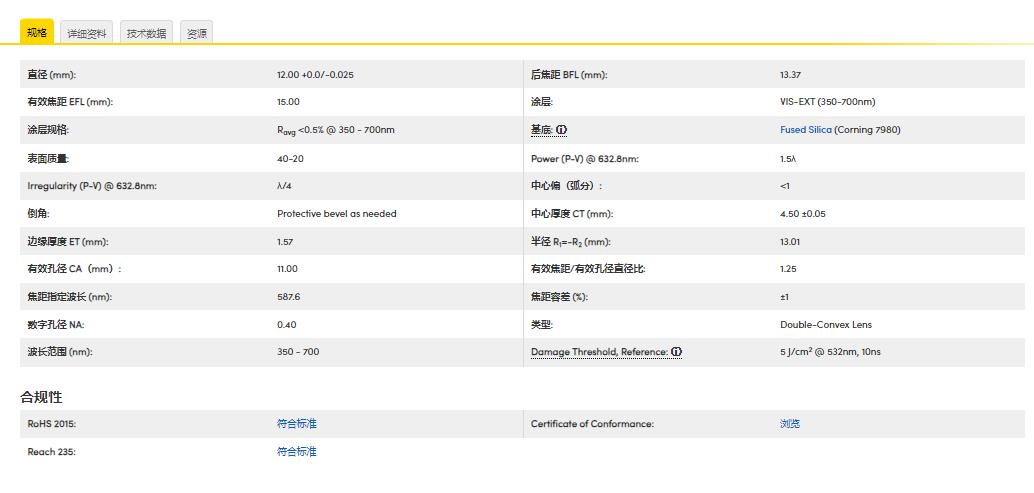Open the 浏览 Certificate of Conformance link
The image size is (1034, 493).
click(x=789, y=424)
